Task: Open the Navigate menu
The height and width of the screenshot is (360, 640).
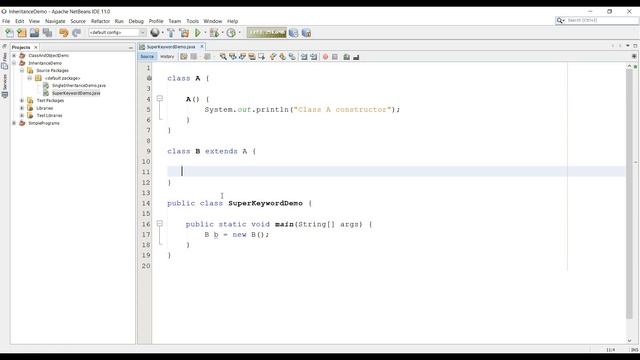Action: tap(55, 21)
